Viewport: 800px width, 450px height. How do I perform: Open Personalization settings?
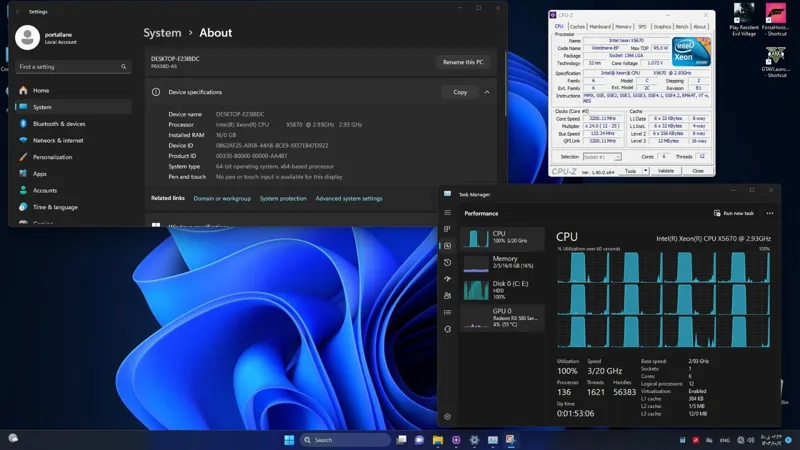tap(72, 157)
